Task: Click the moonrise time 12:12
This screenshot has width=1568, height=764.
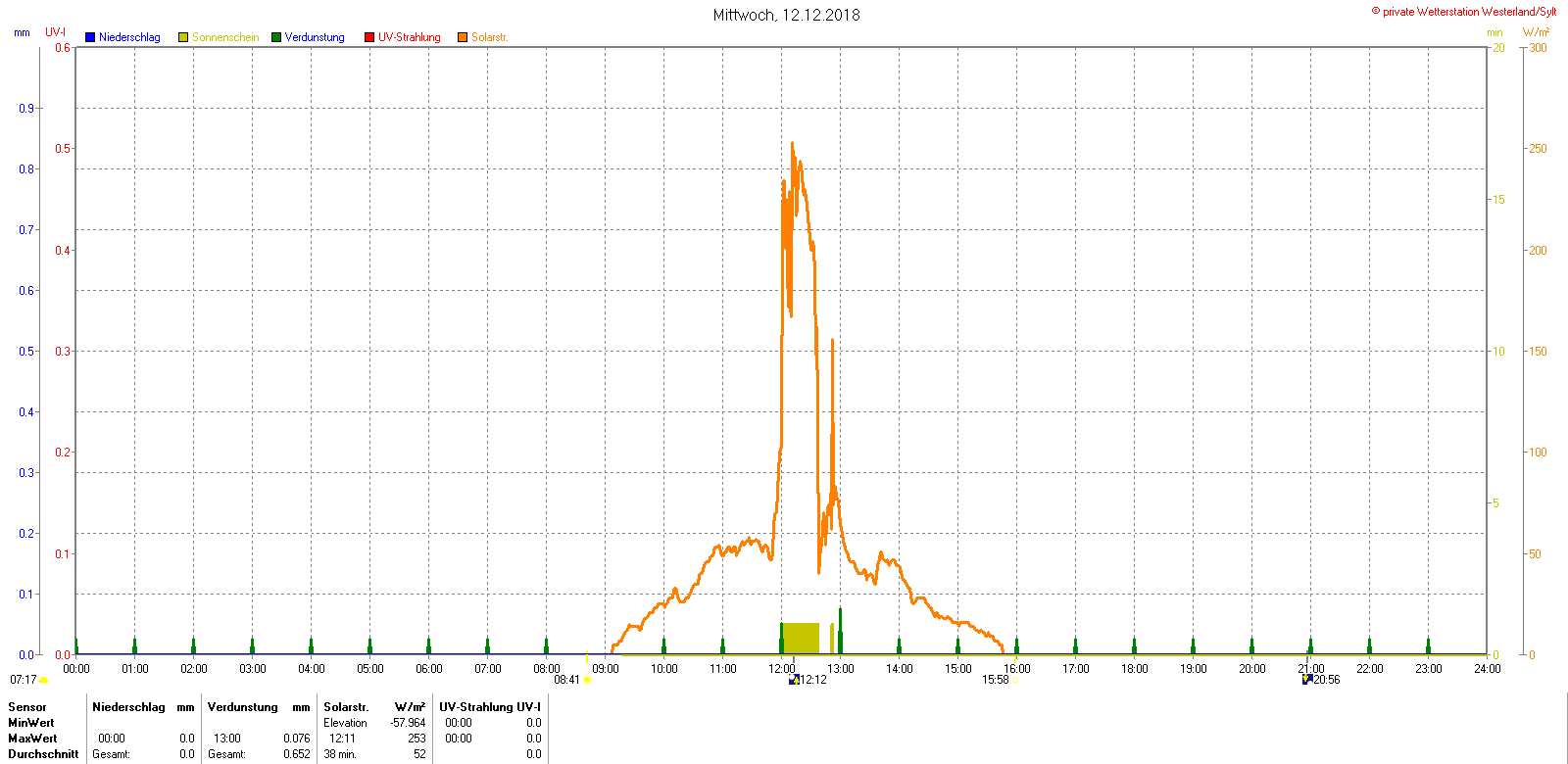Action: click(813, 680)
